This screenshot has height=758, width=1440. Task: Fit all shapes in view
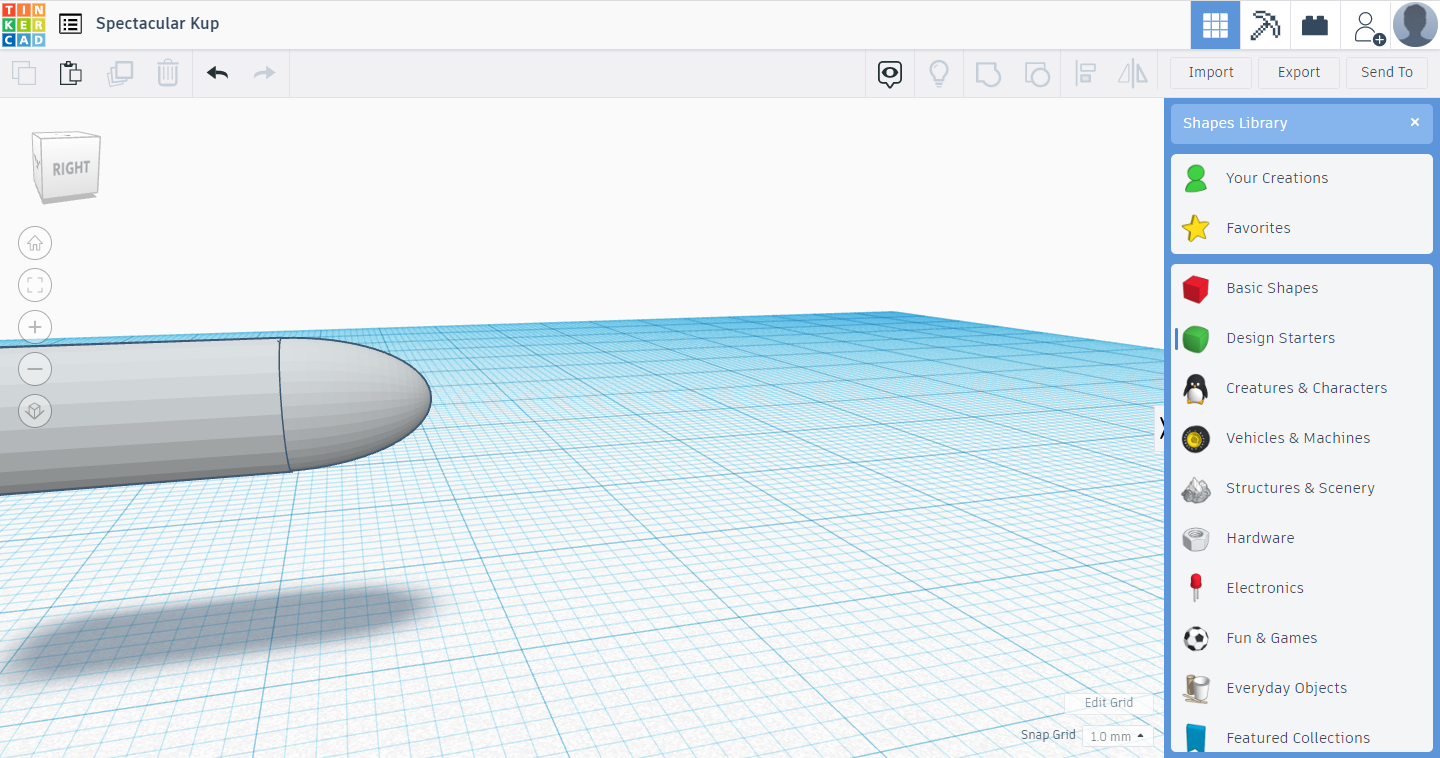point(35,285)
